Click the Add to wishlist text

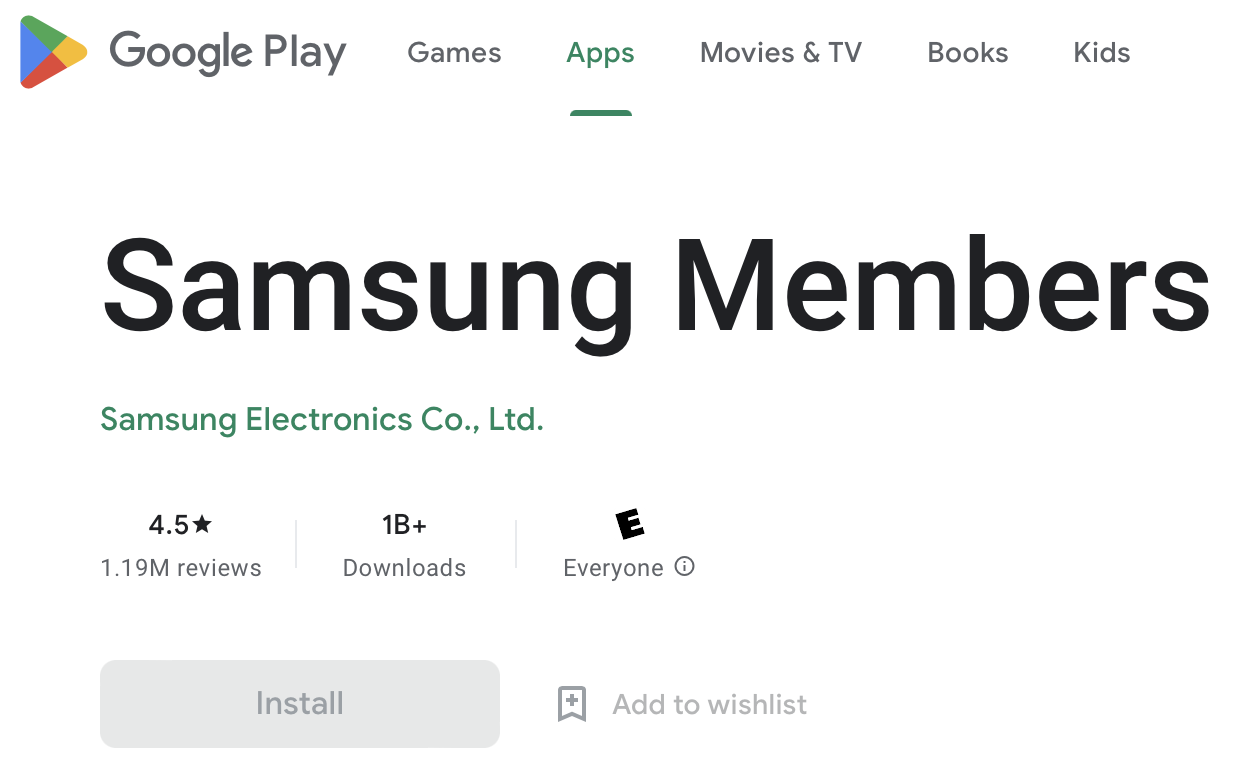click(709, 704)
